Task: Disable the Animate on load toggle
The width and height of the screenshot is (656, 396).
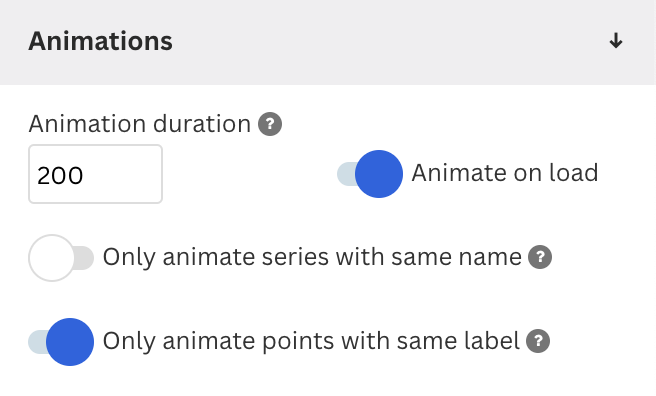Action: coord(370,174)
